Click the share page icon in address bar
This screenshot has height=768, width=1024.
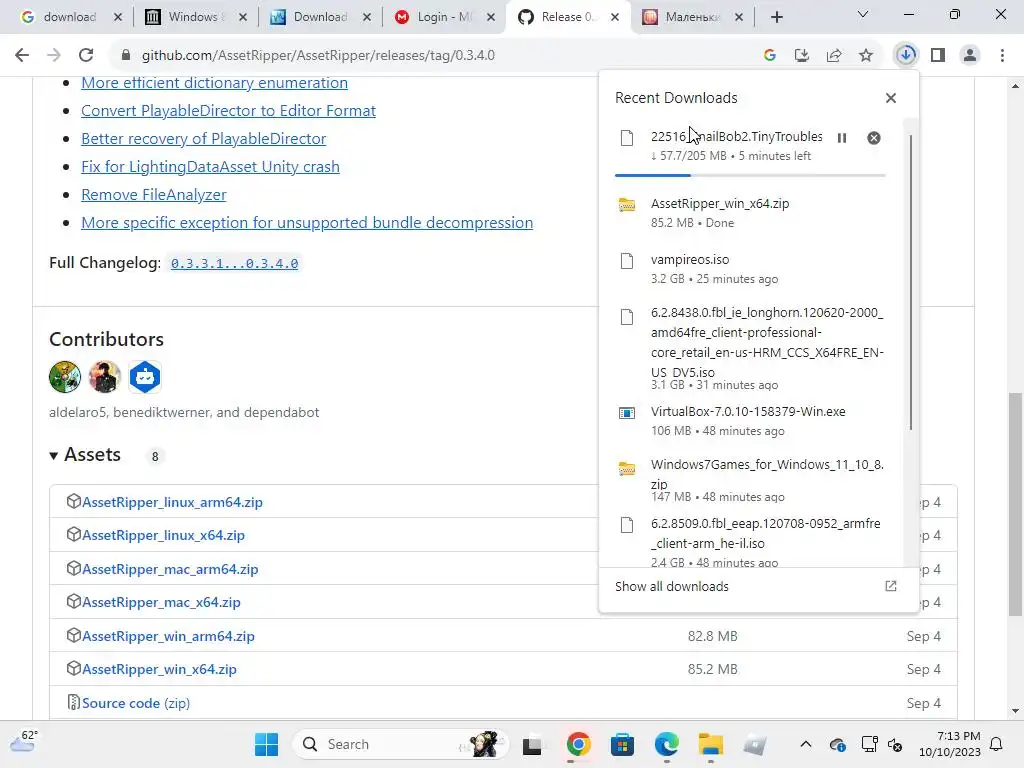tap(834, 55)
